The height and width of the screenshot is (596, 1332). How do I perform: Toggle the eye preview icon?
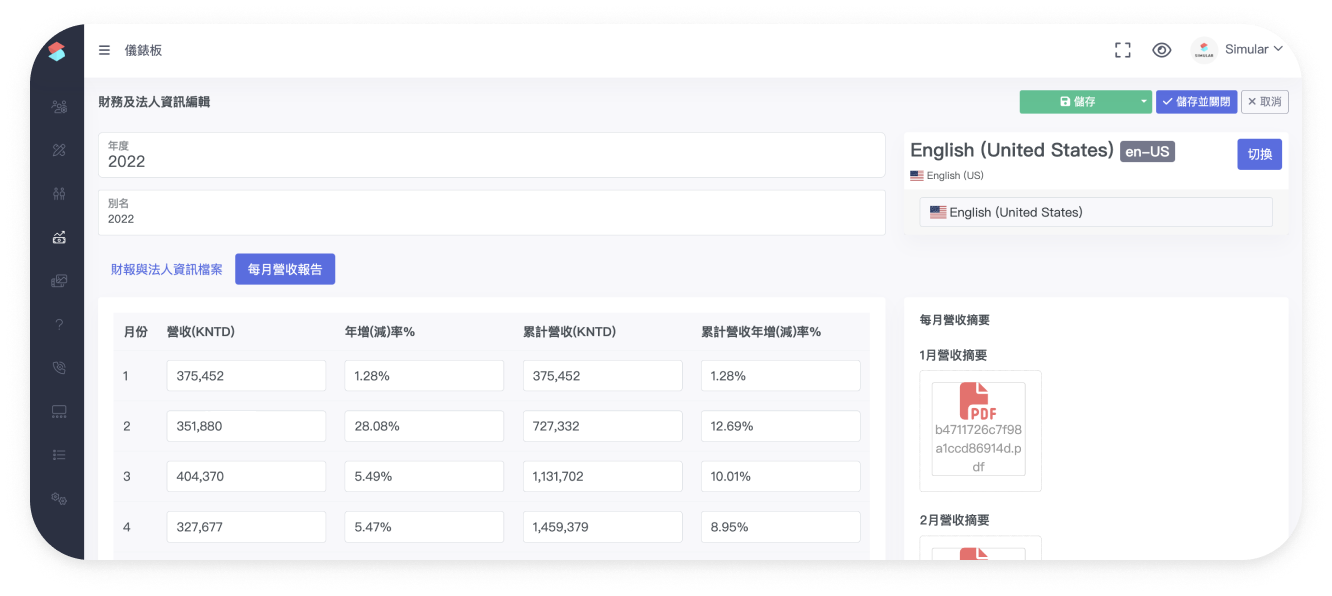tap(1161, 50)
